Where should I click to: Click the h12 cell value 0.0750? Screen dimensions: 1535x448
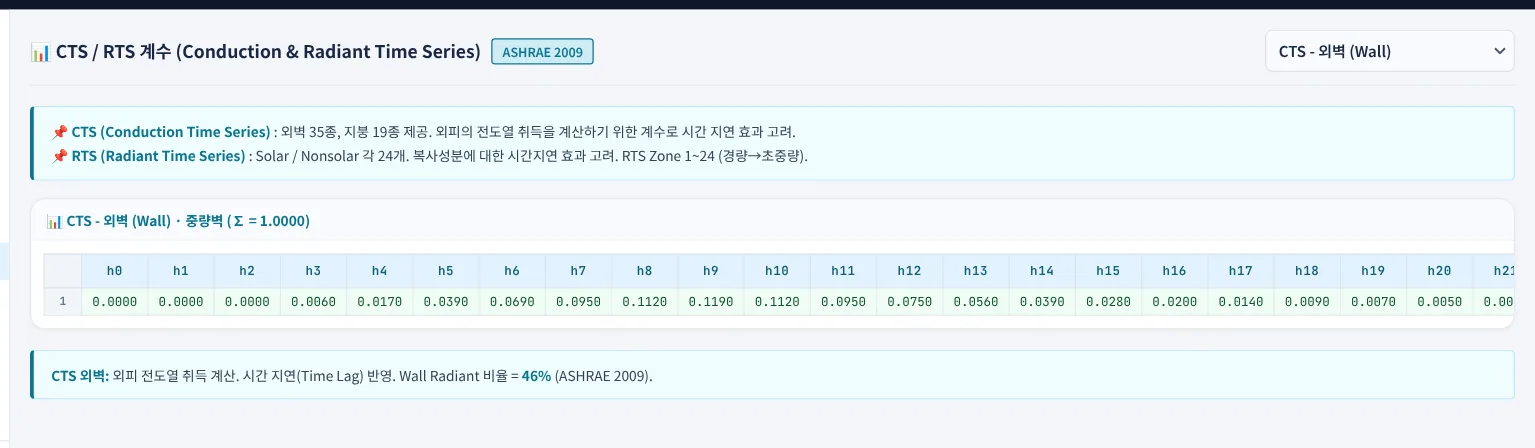(x=909, y=301)
